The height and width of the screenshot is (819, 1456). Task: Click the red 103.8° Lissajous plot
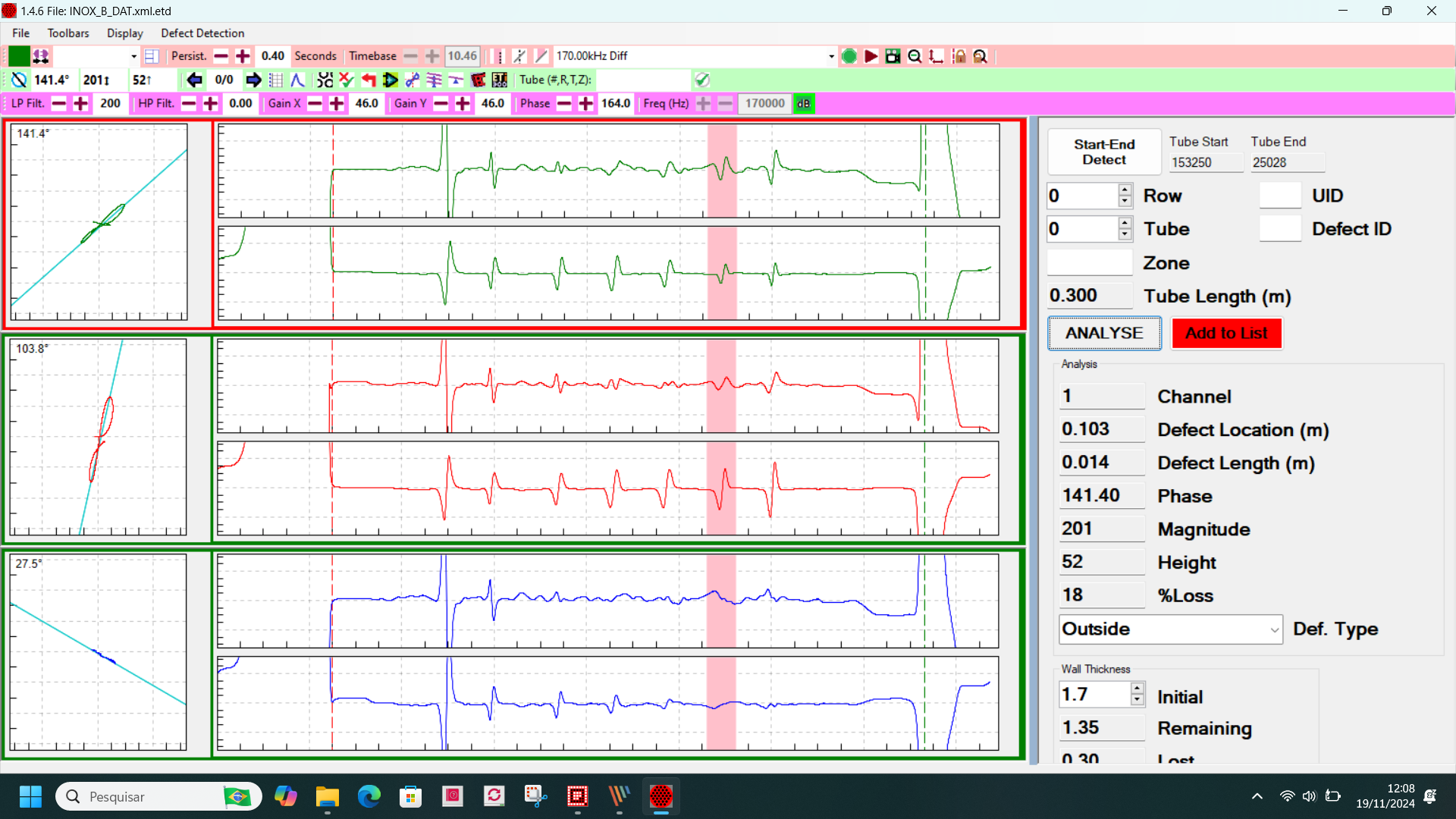pyautogui.click(x=99, y=438)
